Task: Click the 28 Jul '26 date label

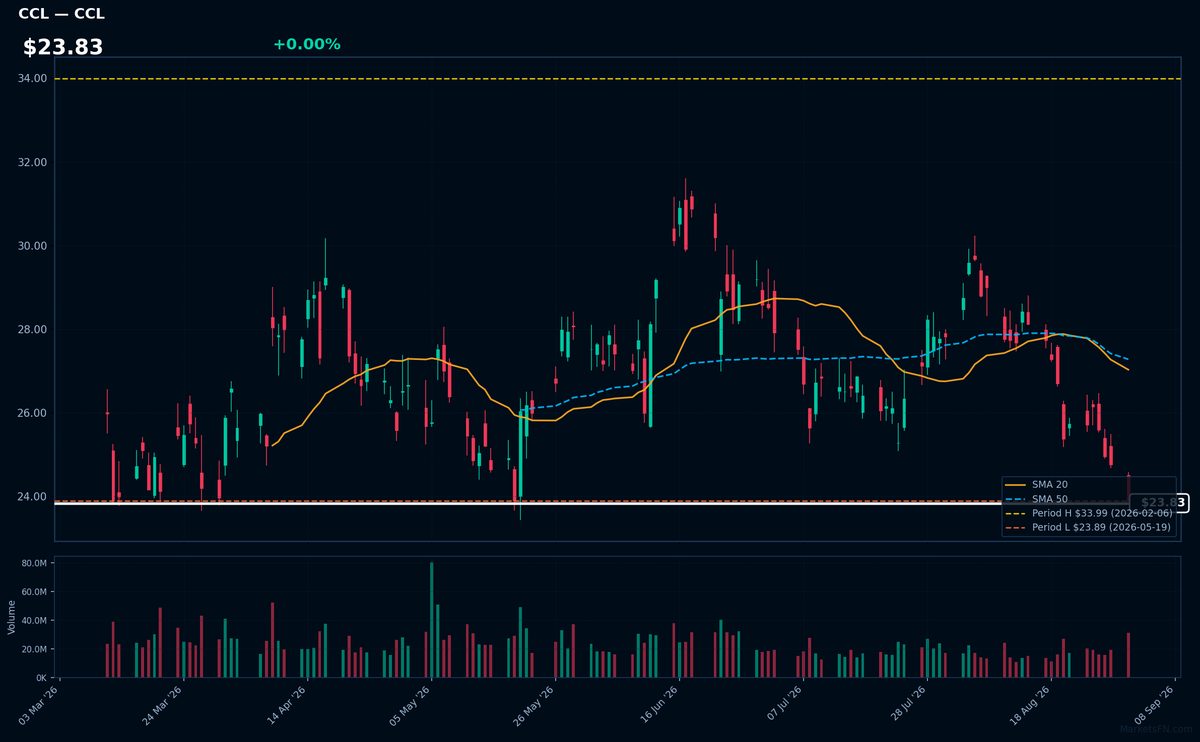Action: [907, 705]
